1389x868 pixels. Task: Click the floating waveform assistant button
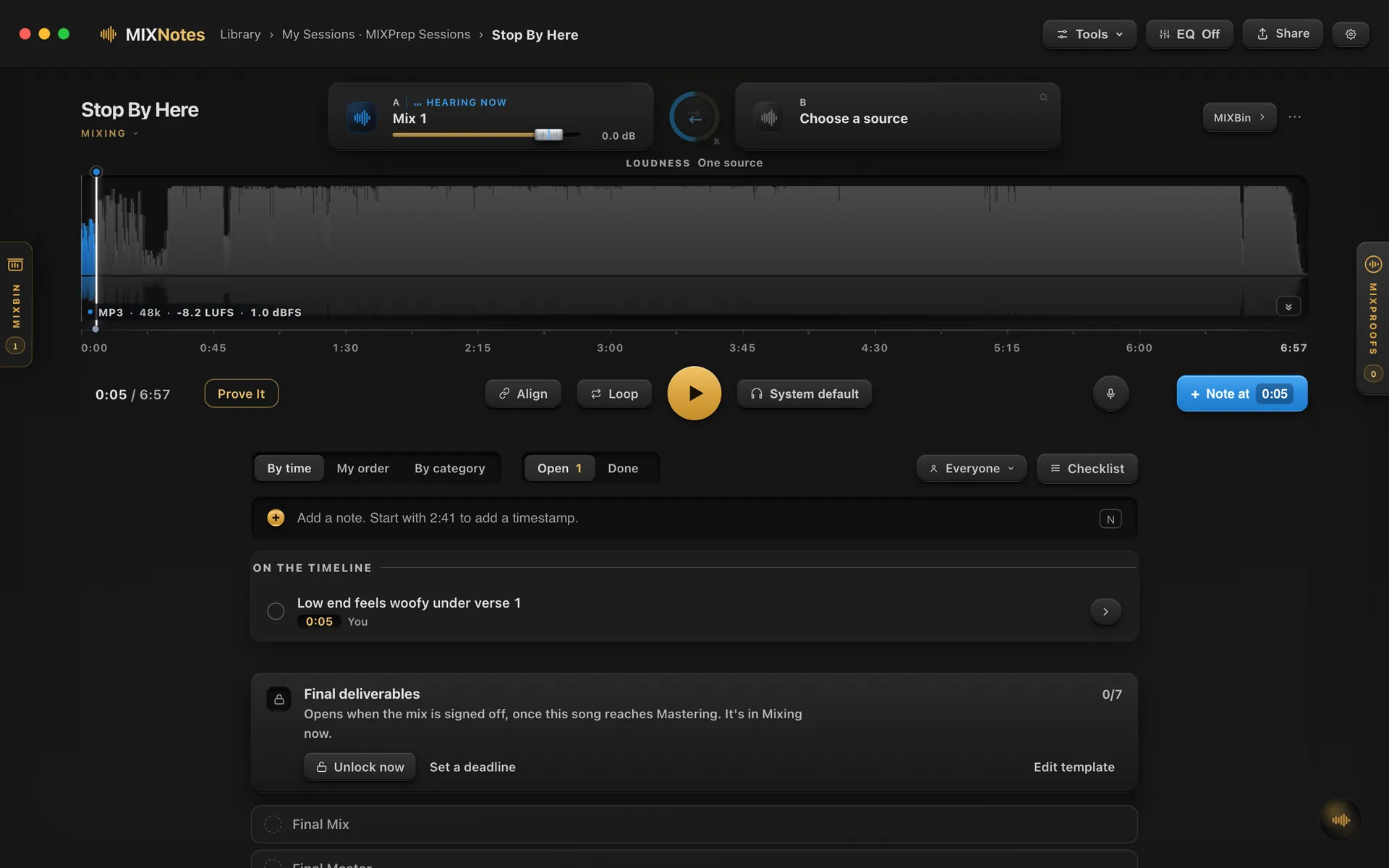pos(1341,820)
